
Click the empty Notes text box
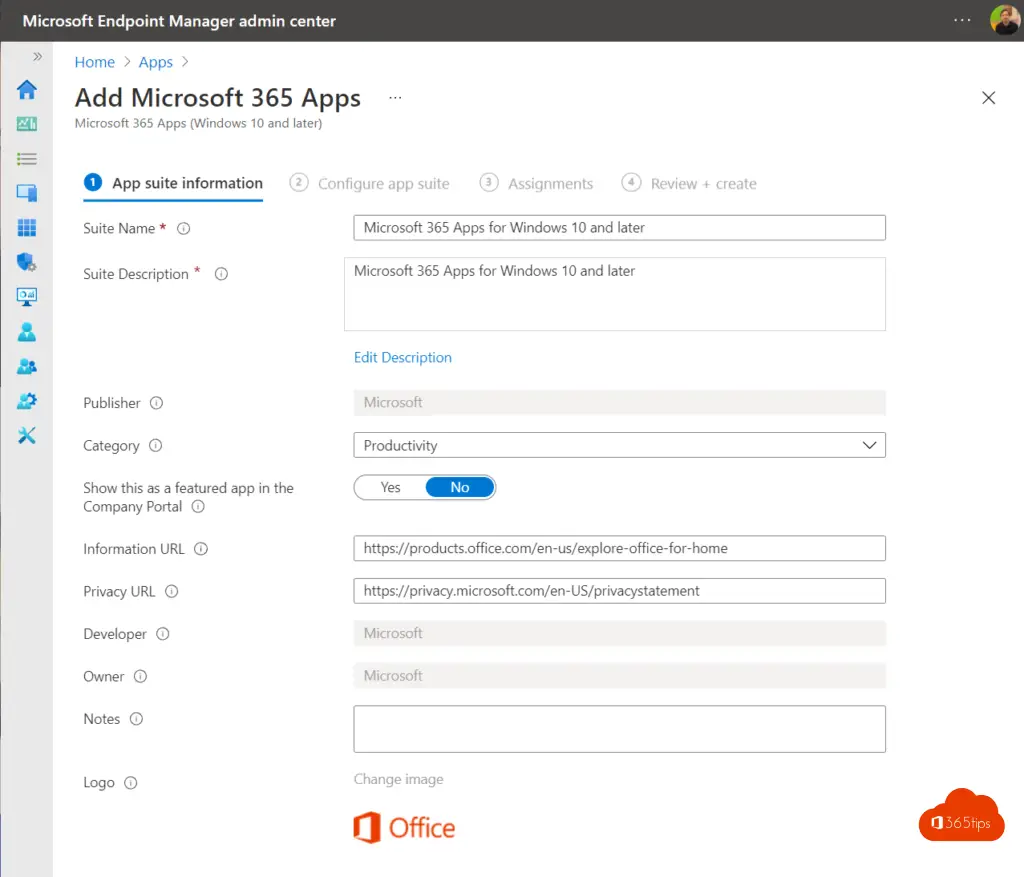(x=619, y=729)
